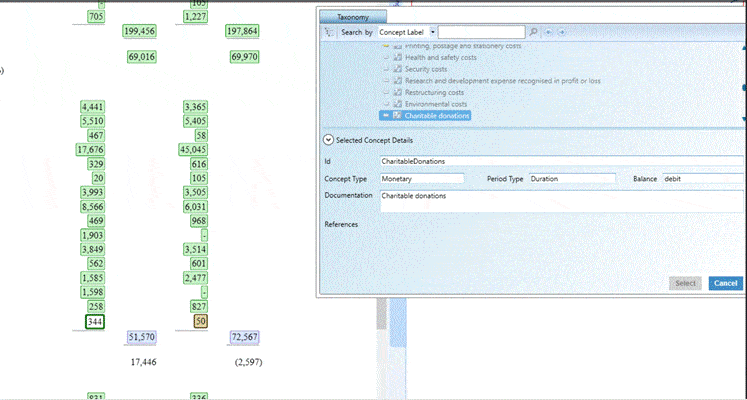Click the tagged value 1,903
The width and height of the screenshot is (747, 400).
coord(92,235)
